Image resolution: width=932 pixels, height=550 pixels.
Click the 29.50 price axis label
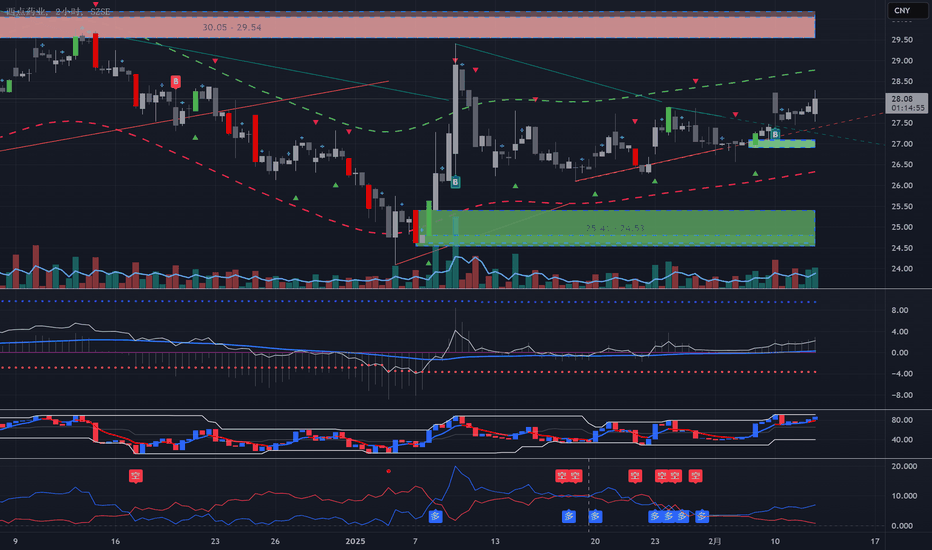[x=902, y=40]
